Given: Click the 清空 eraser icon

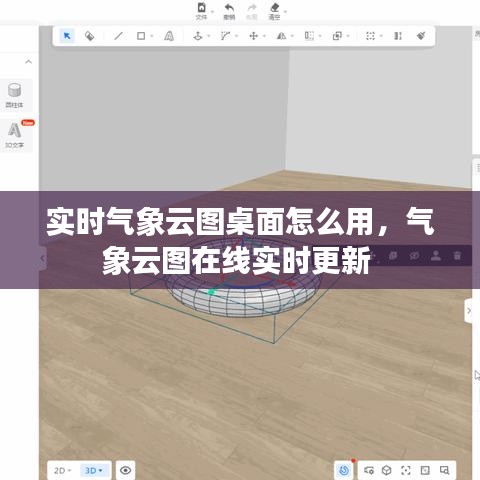Looking at the screenshot, I should (275, 8).
